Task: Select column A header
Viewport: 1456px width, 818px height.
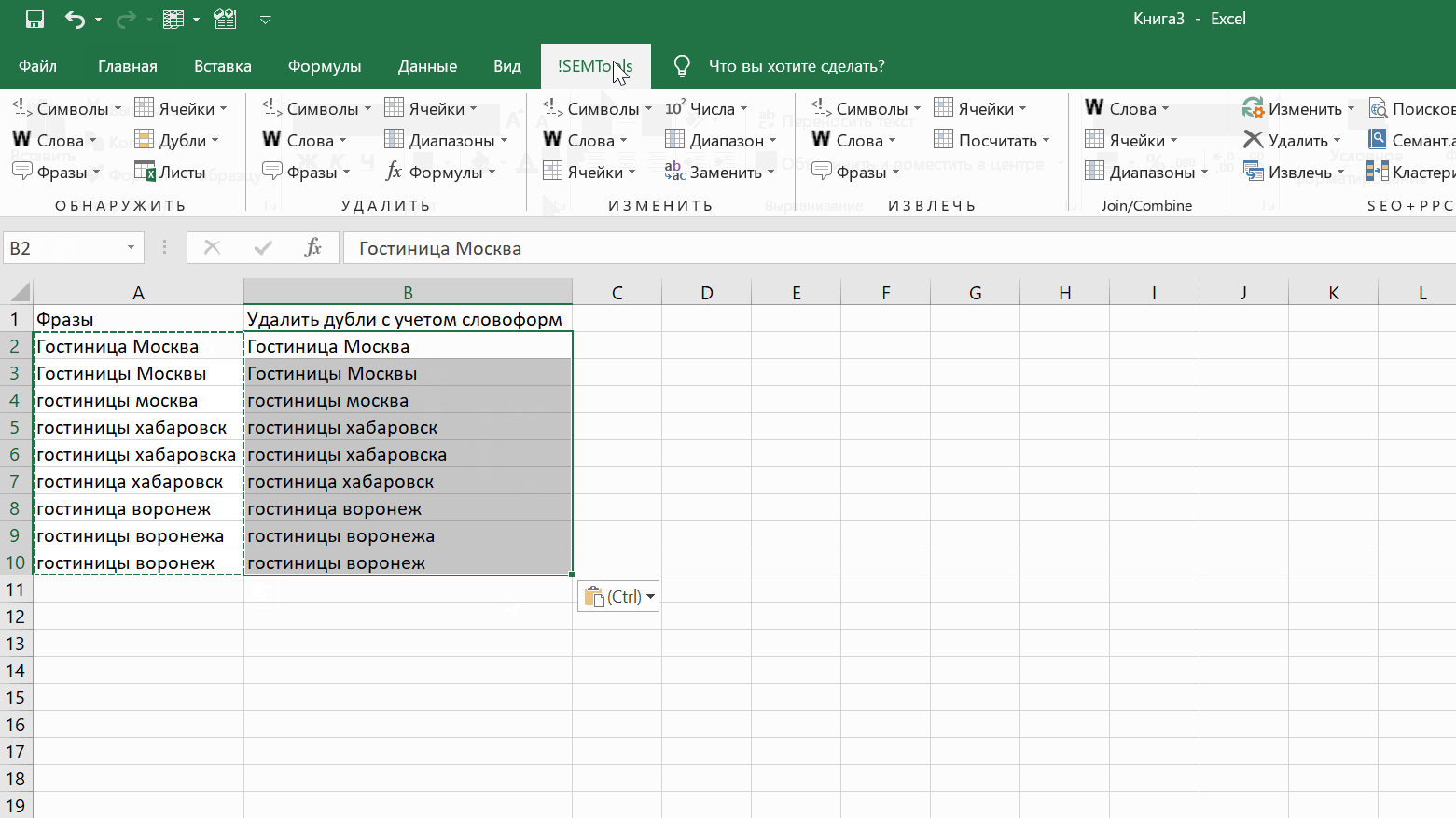Action: pyautogui.click(x=138, y=293)
